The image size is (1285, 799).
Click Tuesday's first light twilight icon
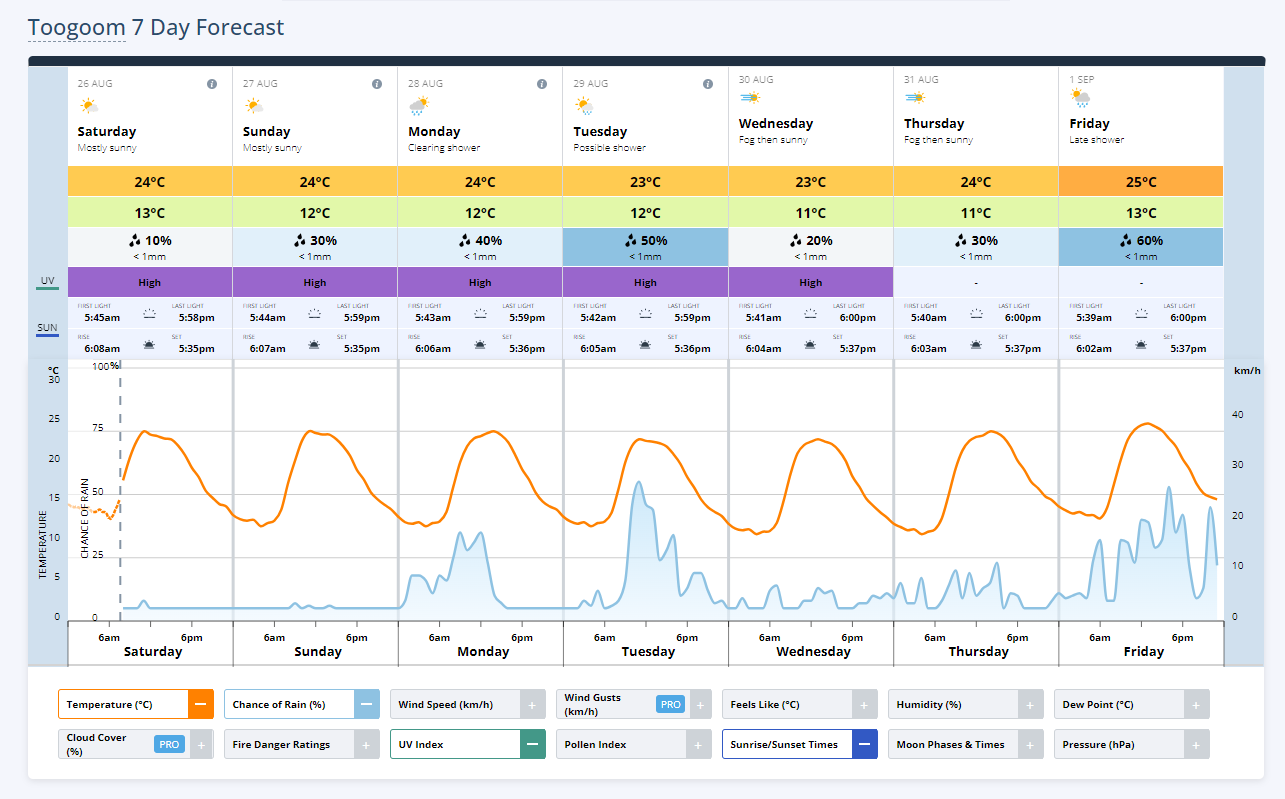click(645, 313)
